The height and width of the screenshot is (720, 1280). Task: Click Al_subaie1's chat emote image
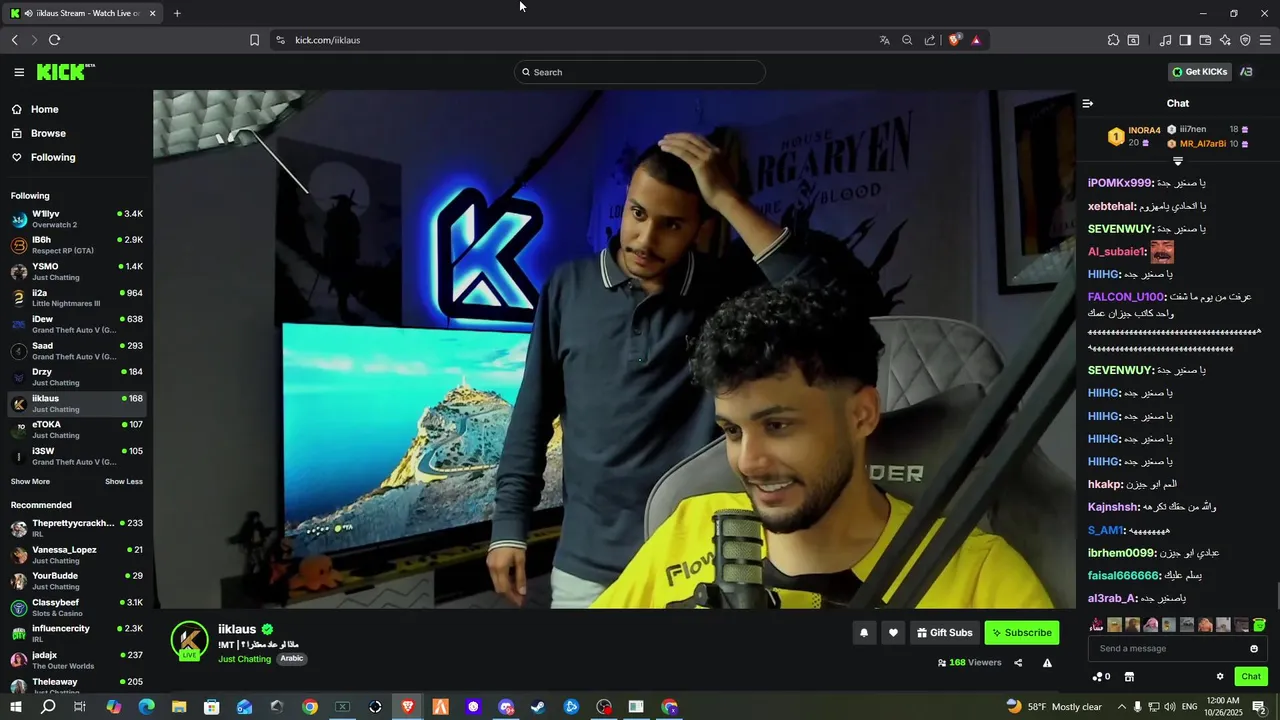(1162, 251)
